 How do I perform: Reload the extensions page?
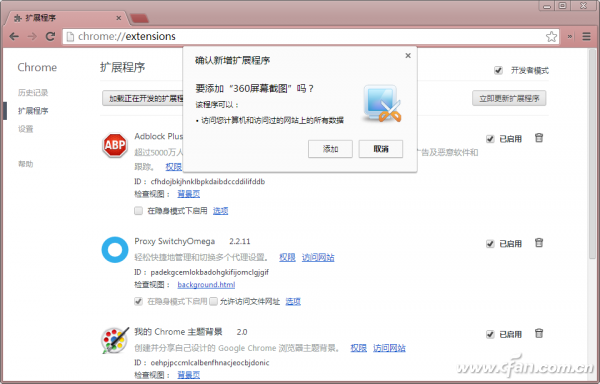click(50, 36)
